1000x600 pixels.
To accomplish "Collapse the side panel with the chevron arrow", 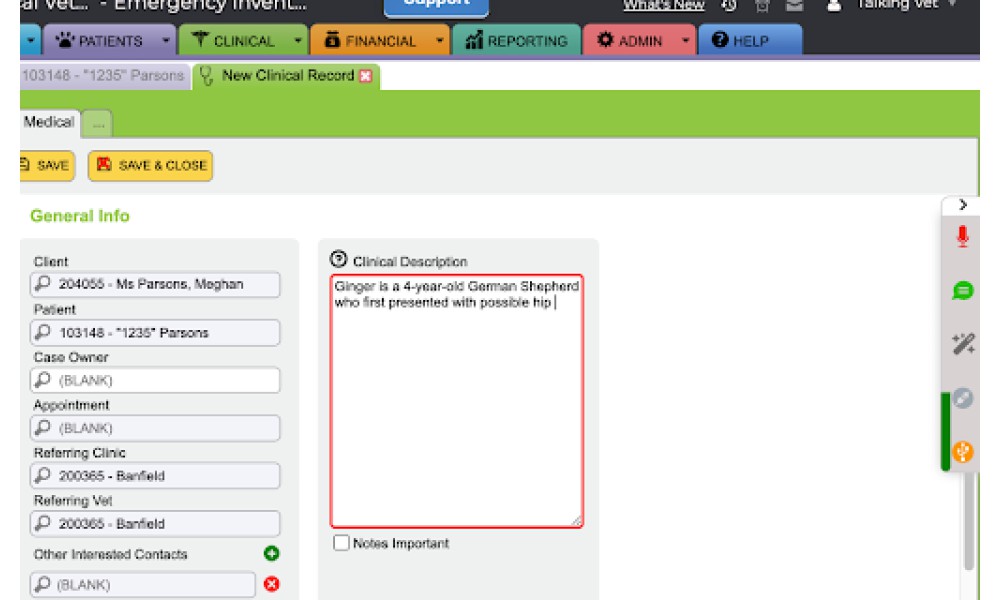I will pos(963,205).
